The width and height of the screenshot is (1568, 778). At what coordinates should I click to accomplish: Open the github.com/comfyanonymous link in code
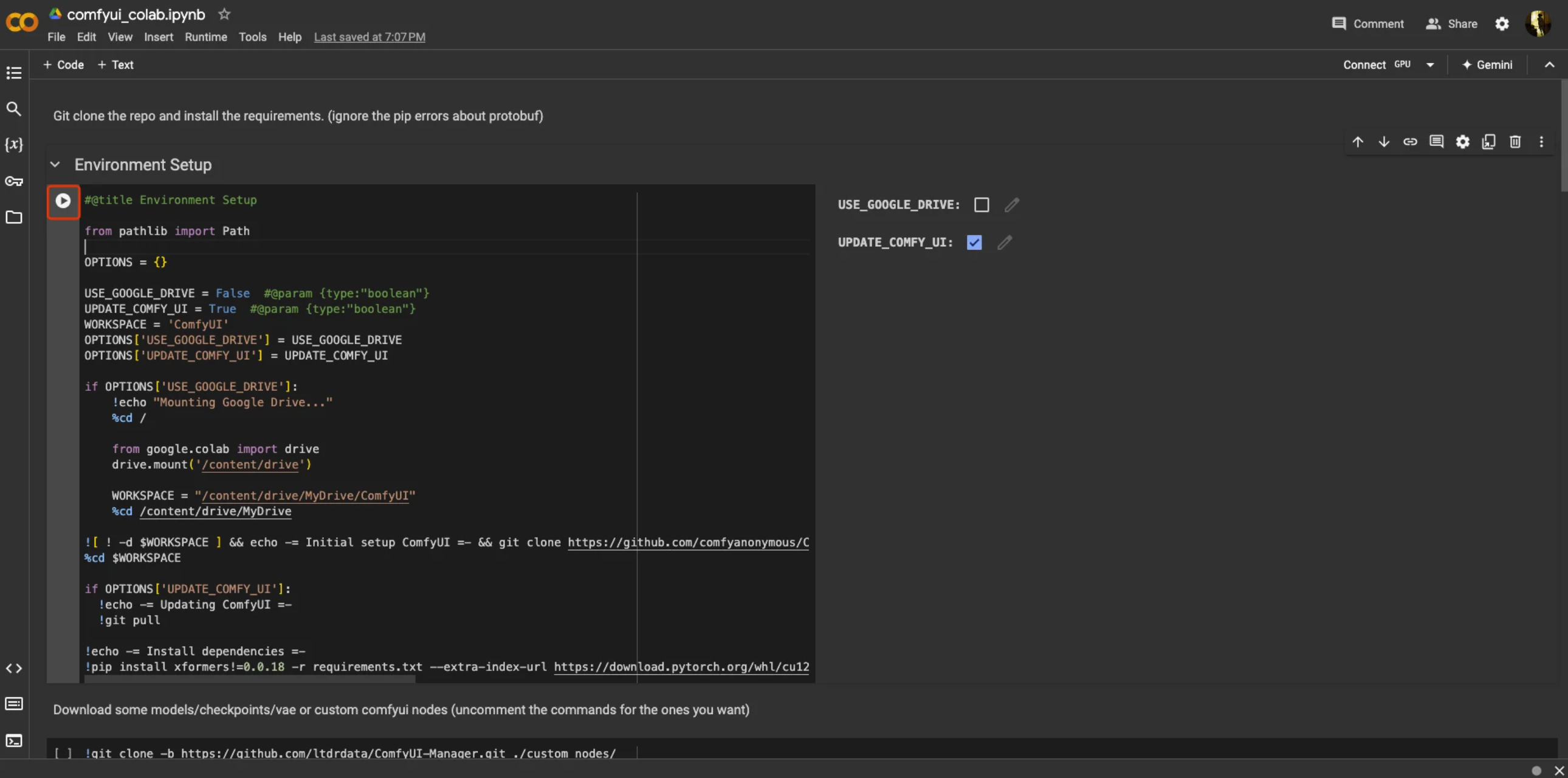[x=689, y=542]
